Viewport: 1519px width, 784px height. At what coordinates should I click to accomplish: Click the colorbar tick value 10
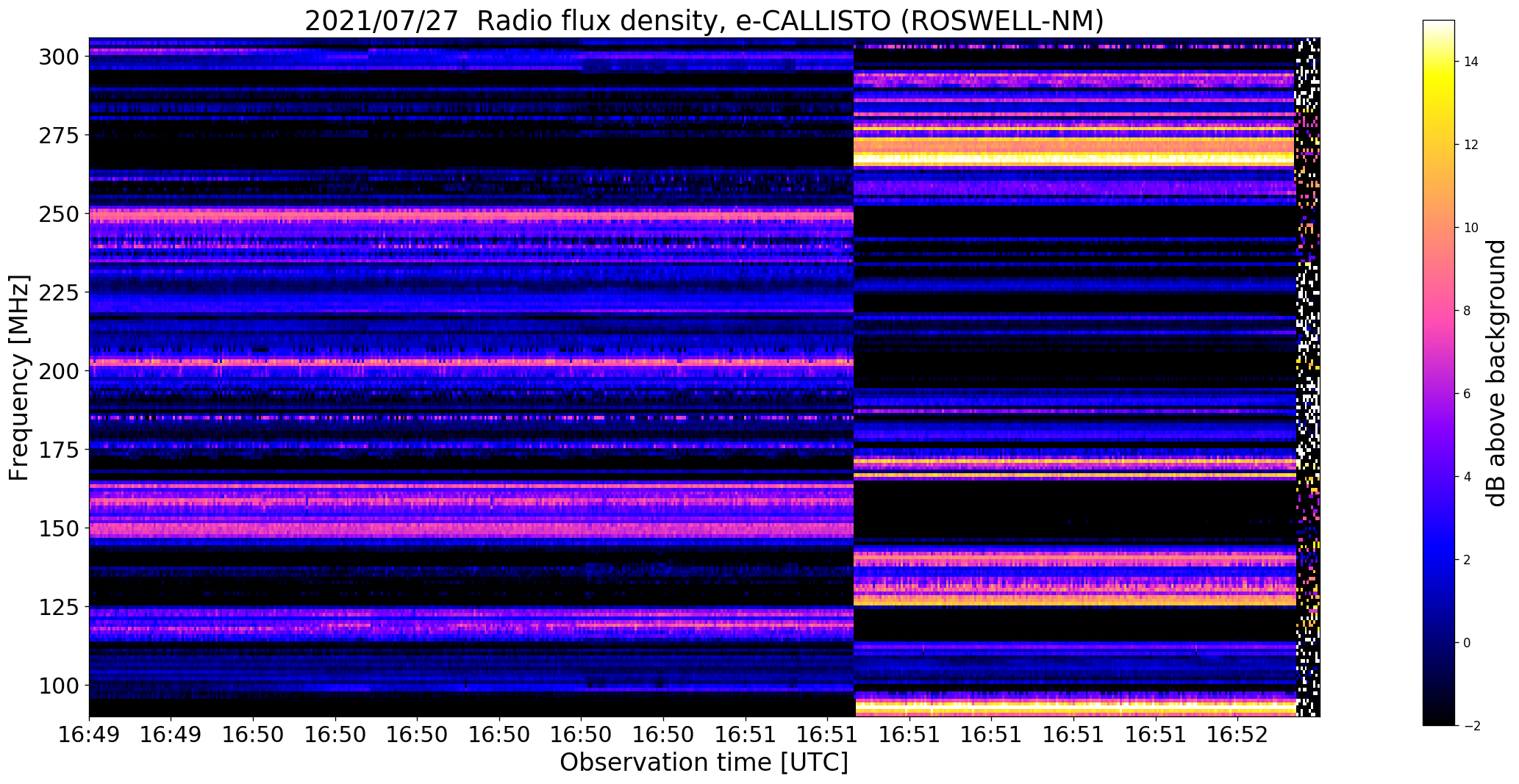(1470, 228)
